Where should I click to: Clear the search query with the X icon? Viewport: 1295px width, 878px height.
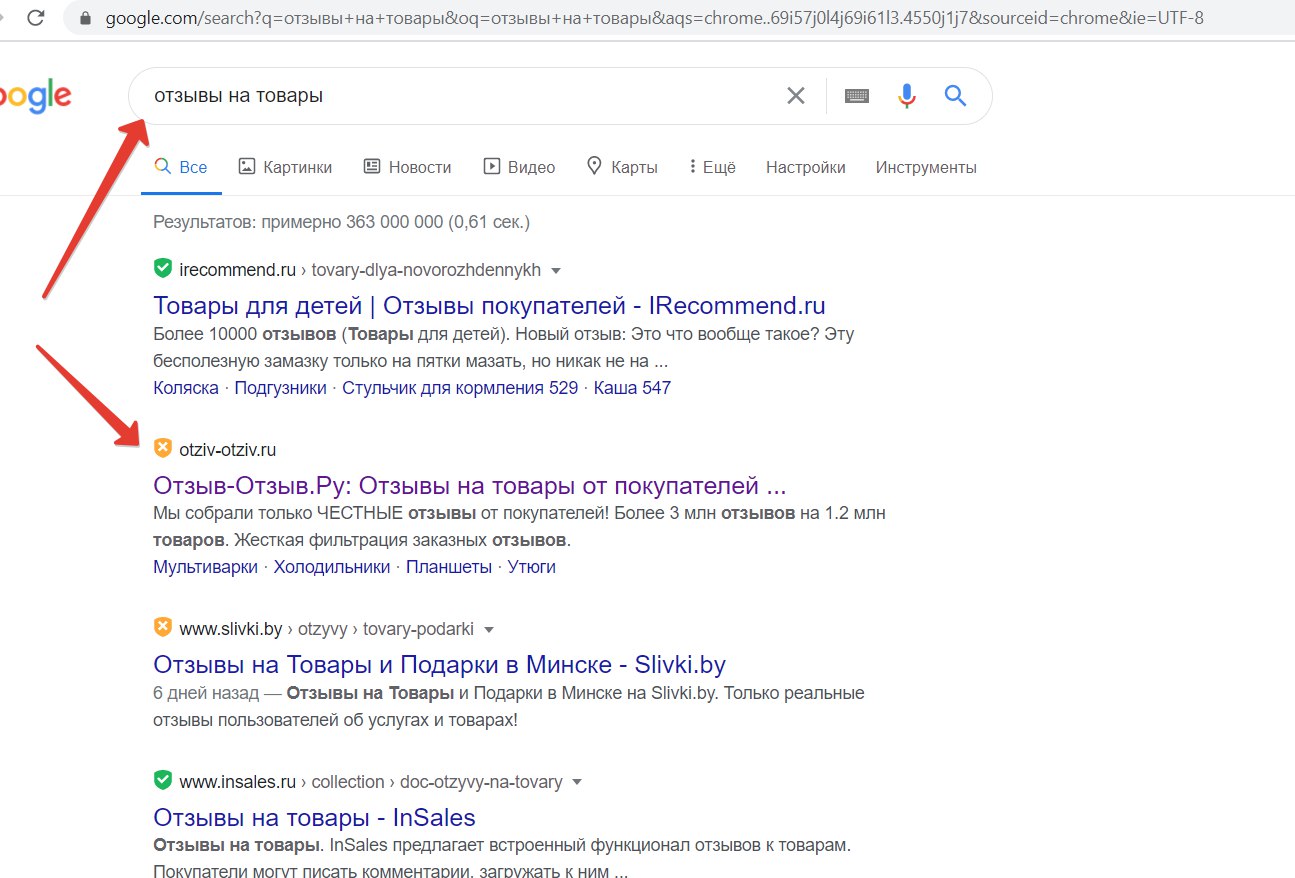point(796,96)
